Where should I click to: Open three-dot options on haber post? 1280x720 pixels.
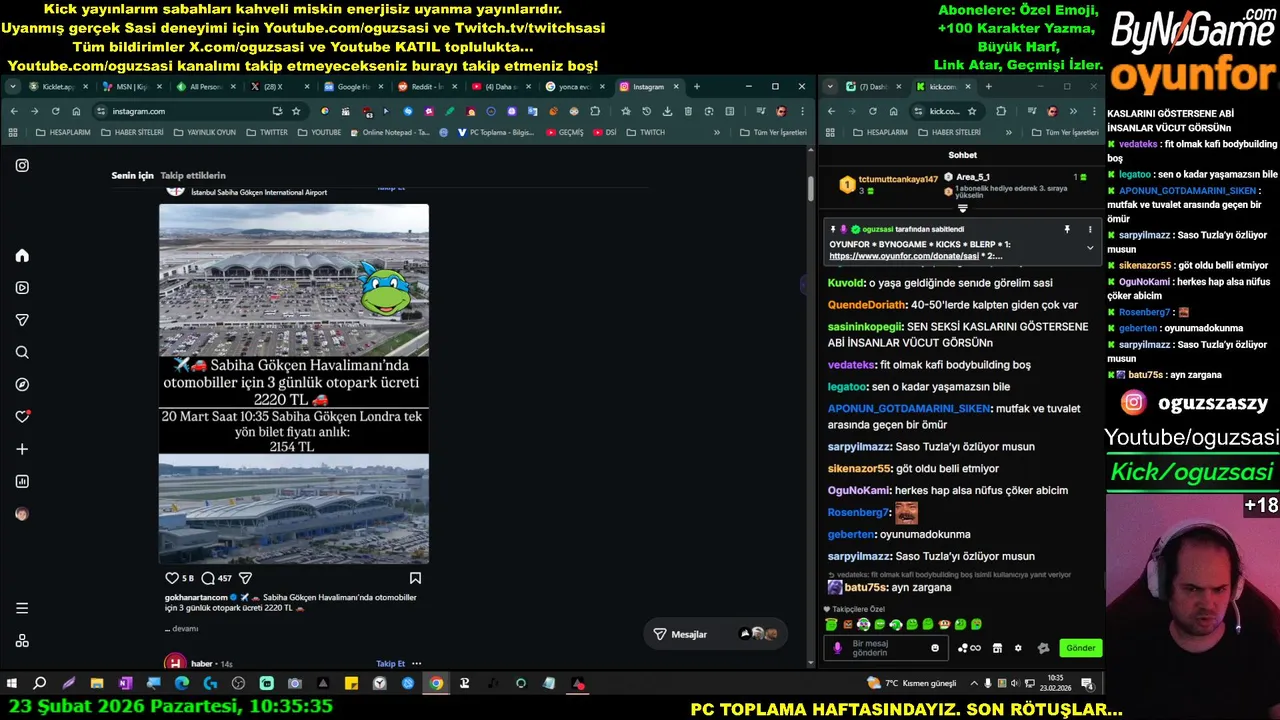tap(416, 663)
